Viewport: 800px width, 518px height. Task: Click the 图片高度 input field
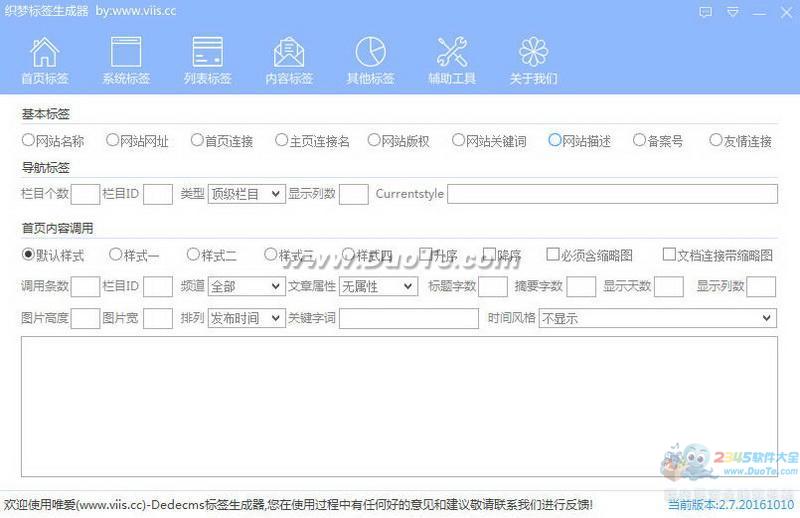pyautogui.click(x=85, y=318)
